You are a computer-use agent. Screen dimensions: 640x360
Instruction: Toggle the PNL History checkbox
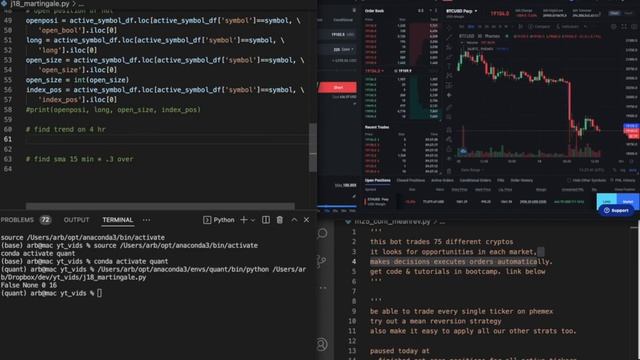click(x=612, y=180)
